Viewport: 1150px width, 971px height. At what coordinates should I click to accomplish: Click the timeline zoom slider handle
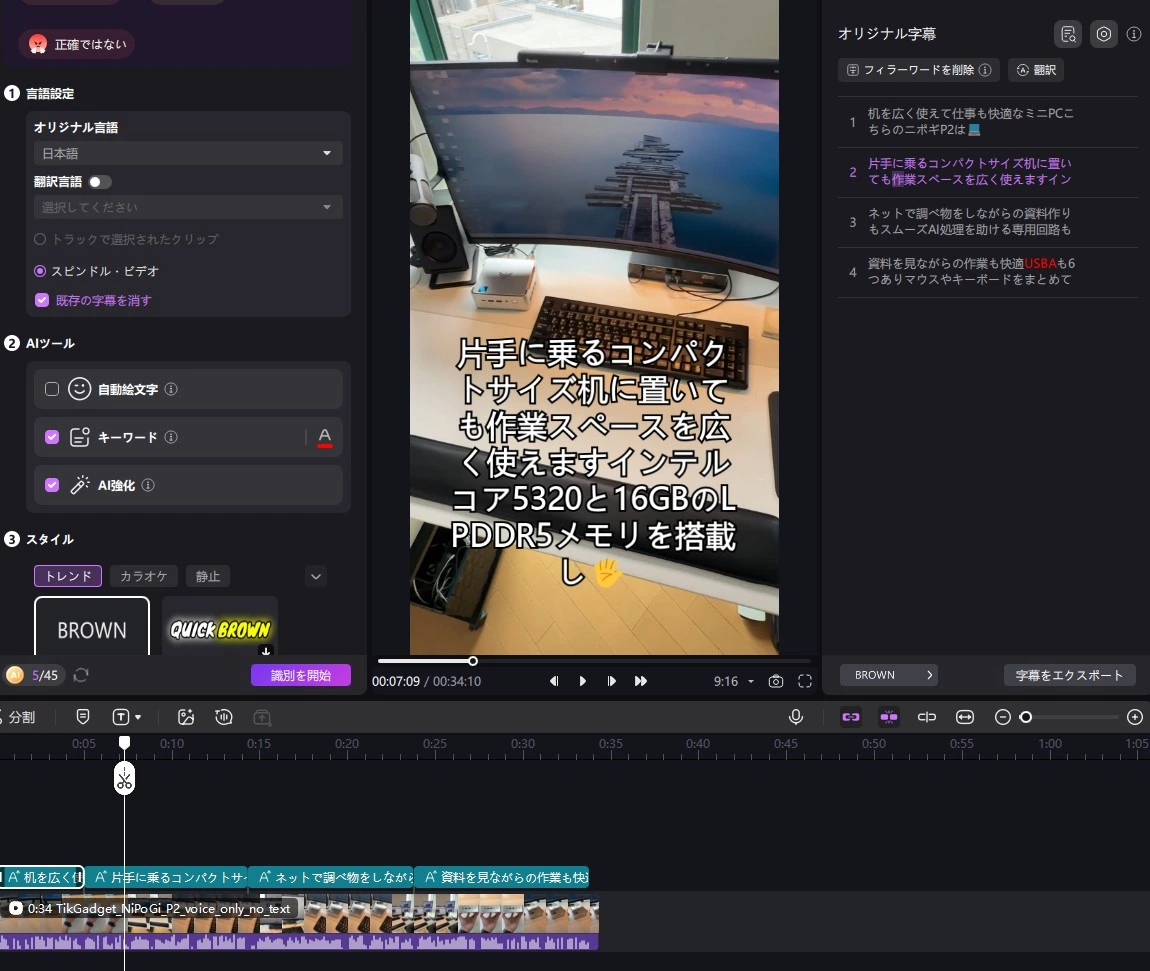pyautogui.click(x=1026, y=717)
